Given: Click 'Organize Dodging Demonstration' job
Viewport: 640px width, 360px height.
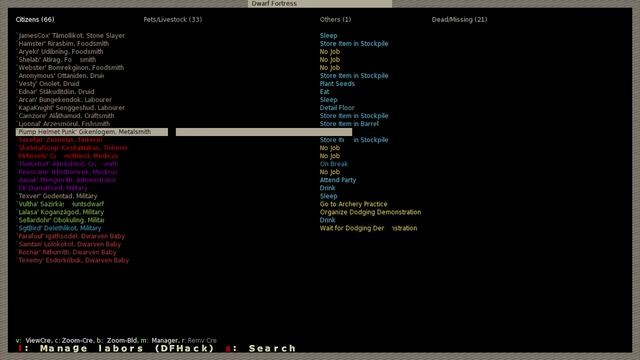Looking at the screenshot, I should 371,212.
